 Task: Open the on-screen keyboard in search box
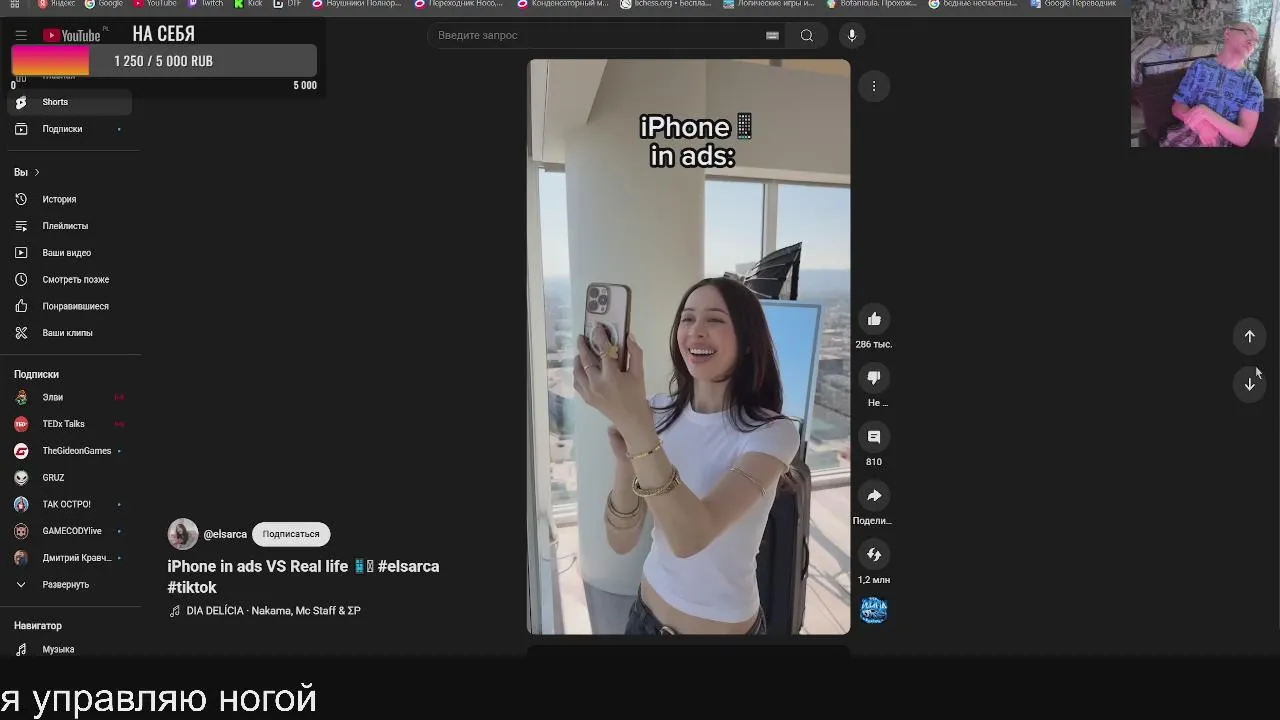(x=772, y=35)
